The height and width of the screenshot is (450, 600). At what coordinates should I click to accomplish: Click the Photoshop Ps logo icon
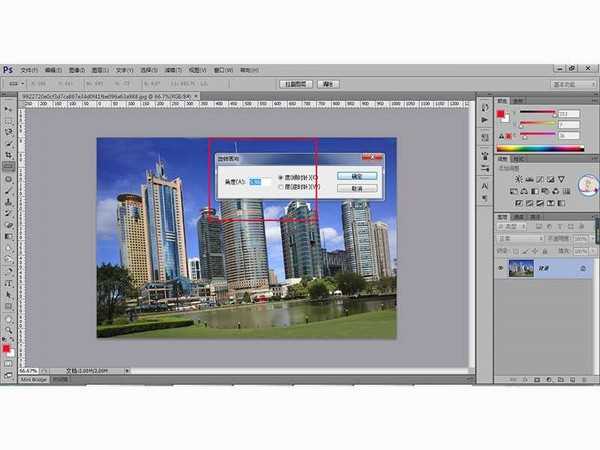tap(8, 70)
